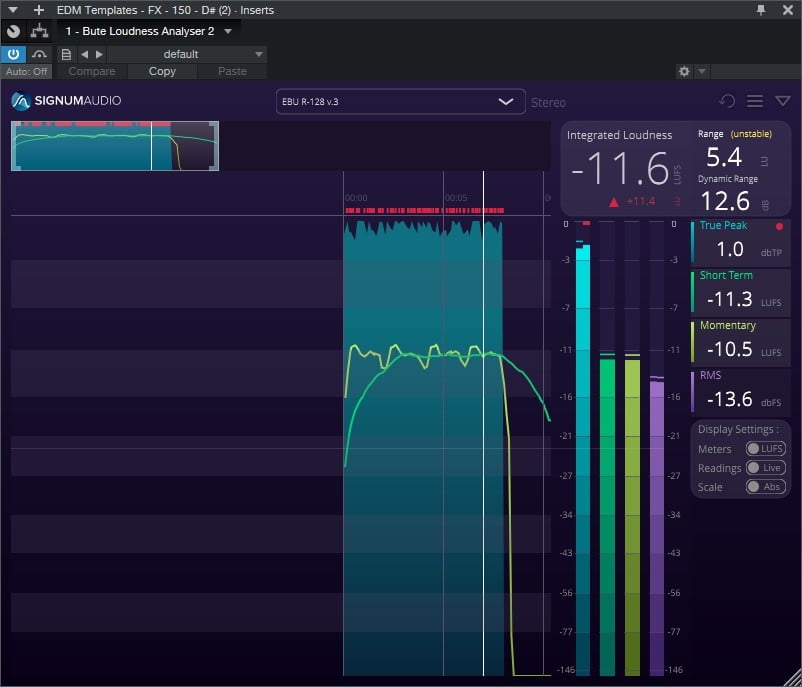Click the 'Display Settings :' heading

[x=738, y=430]
